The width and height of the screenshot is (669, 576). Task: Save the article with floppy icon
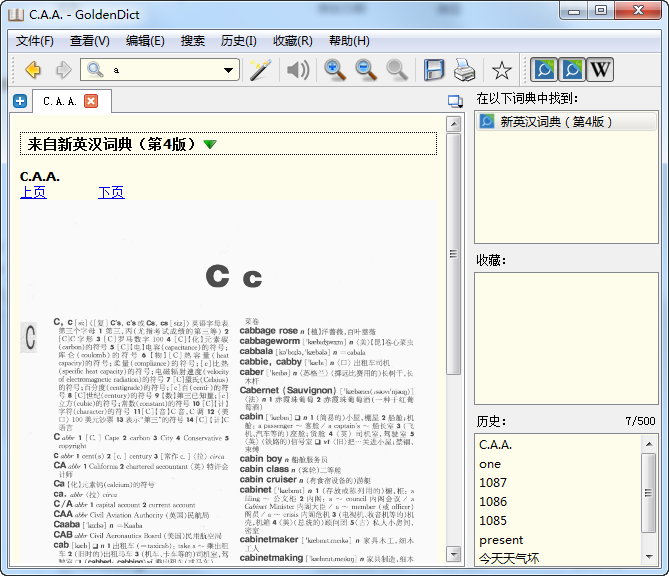pyautogui.click(x=434, y=70)
